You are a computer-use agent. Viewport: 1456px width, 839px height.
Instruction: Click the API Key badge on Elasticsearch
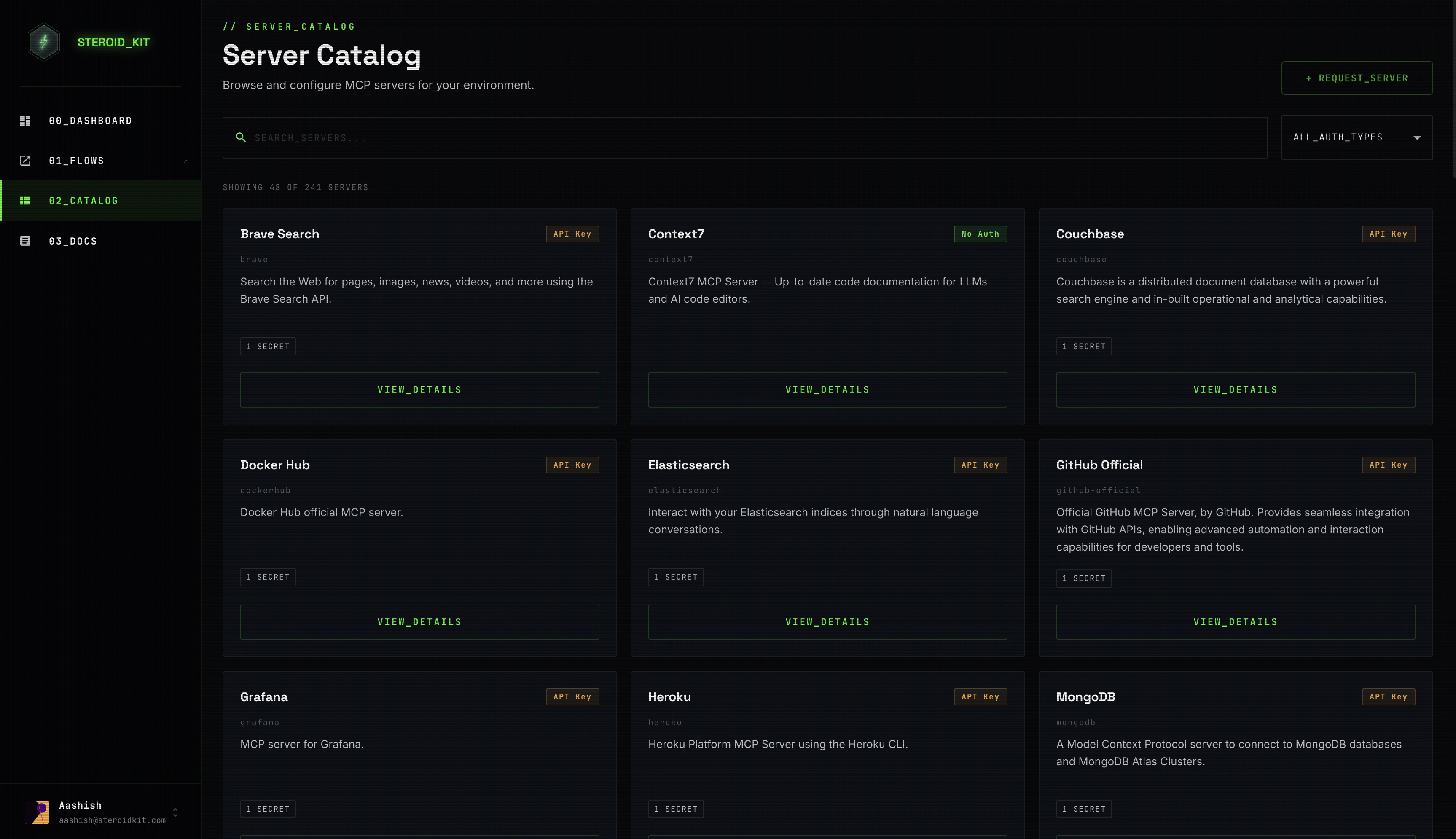(980, 465)
